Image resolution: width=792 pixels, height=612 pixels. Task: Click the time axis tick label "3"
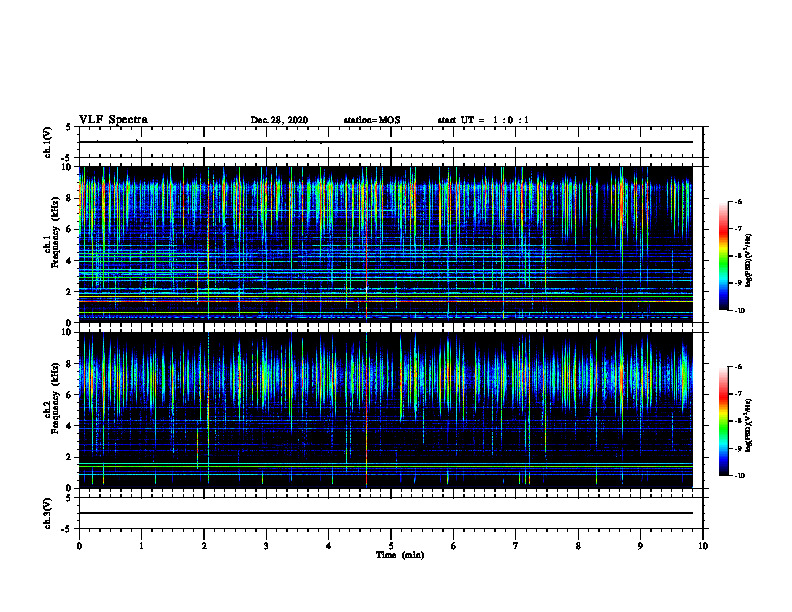[x=266, y=546]
